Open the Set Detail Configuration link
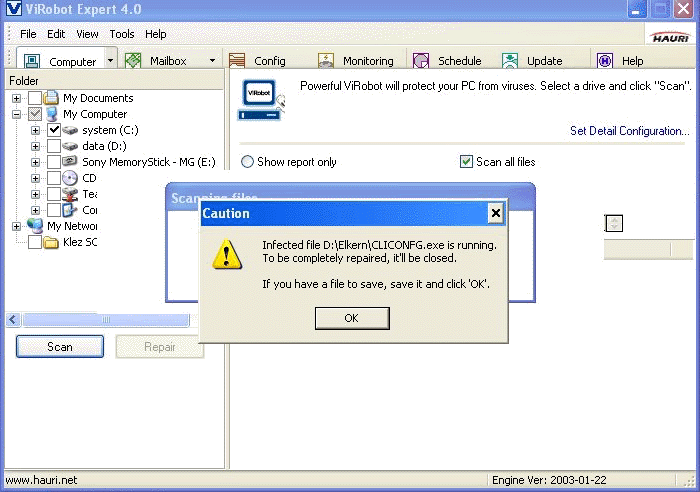Screen dimensions: 700x492 pyautogui.click(x=629, y=131)
